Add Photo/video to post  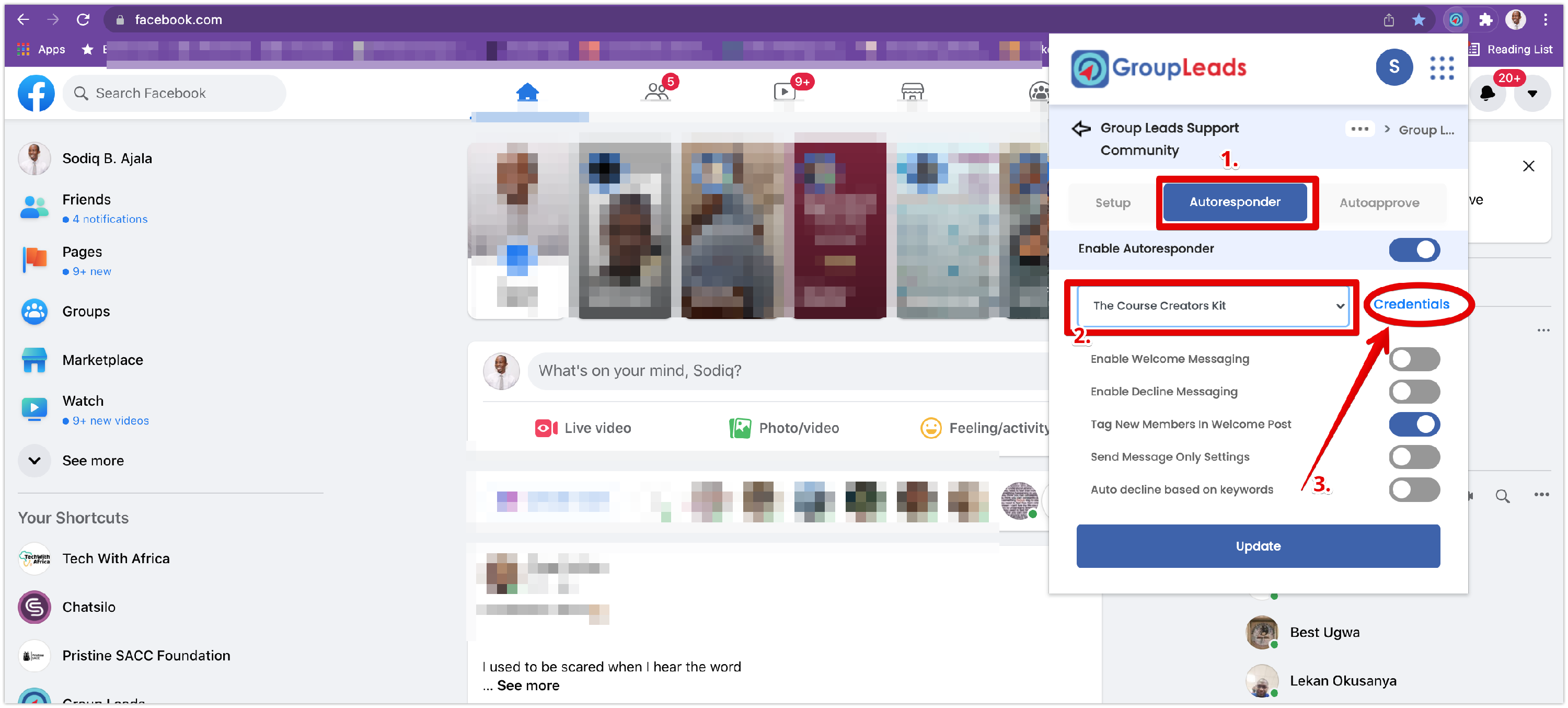[x=784, y=428]
